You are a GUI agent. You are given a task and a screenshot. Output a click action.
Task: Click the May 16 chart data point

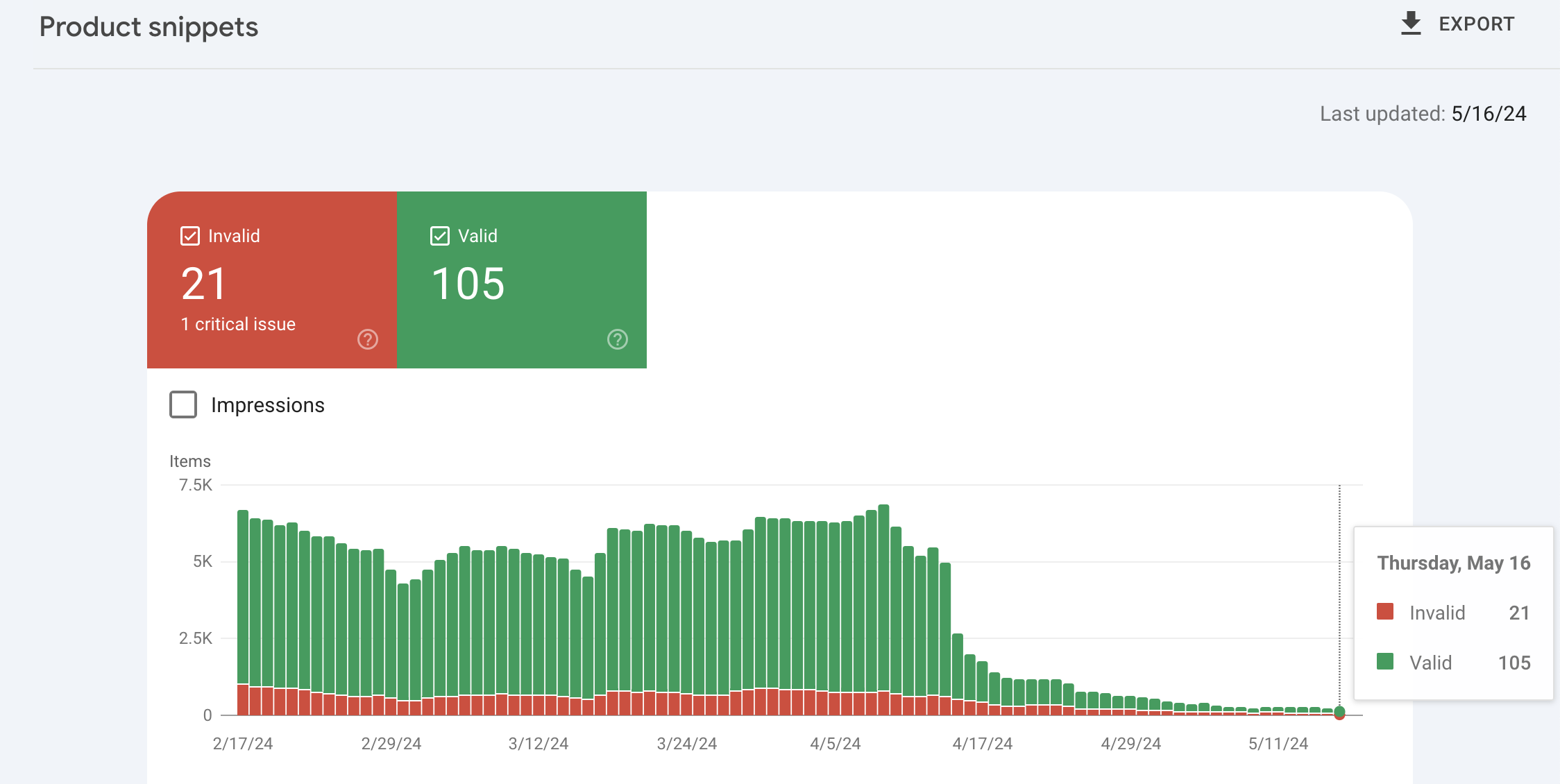click(1339, 713)
